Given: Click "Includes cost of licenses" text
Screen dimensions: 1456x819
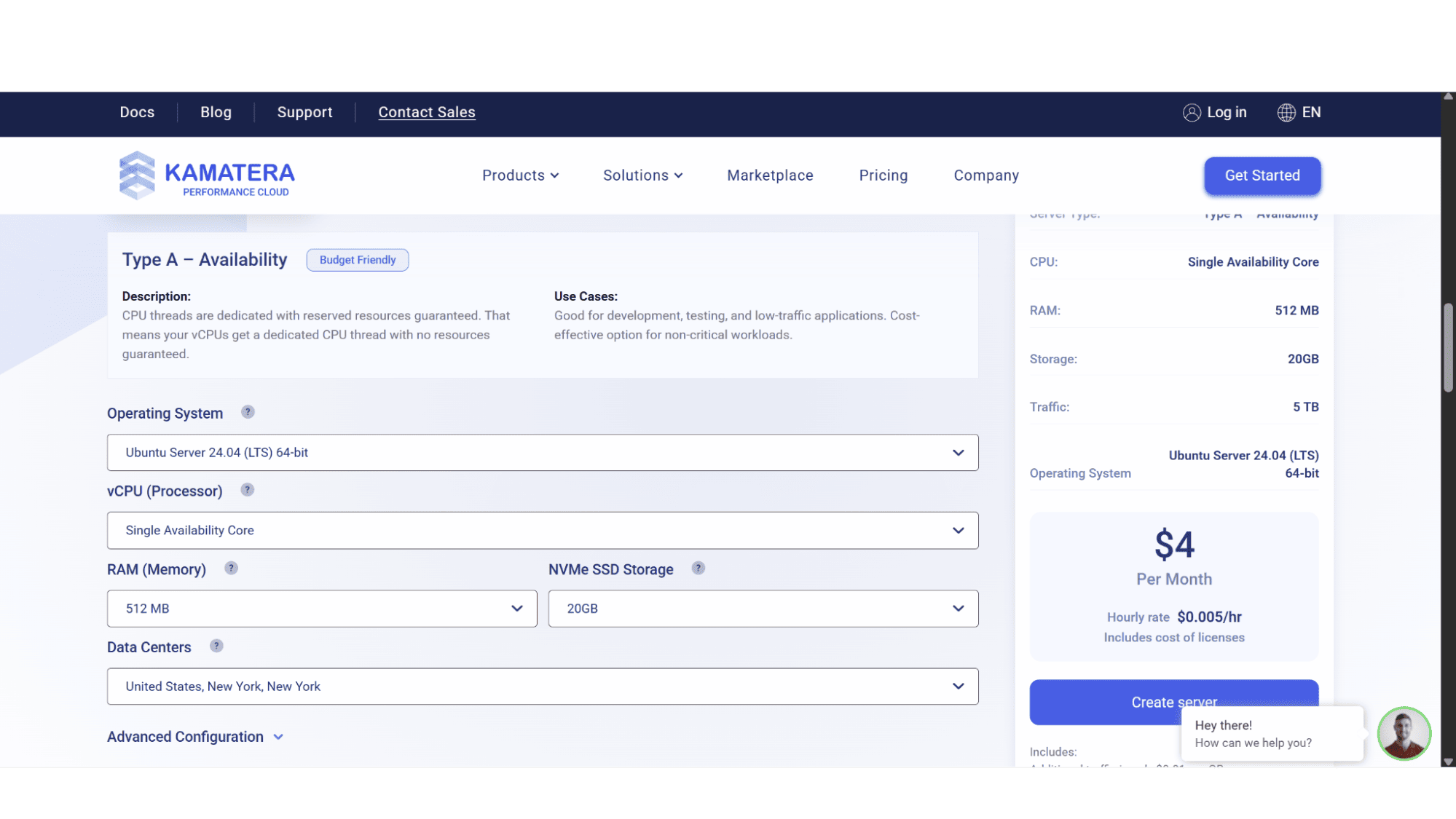Looking at the screenshot, I should [x=1174, y=637].
